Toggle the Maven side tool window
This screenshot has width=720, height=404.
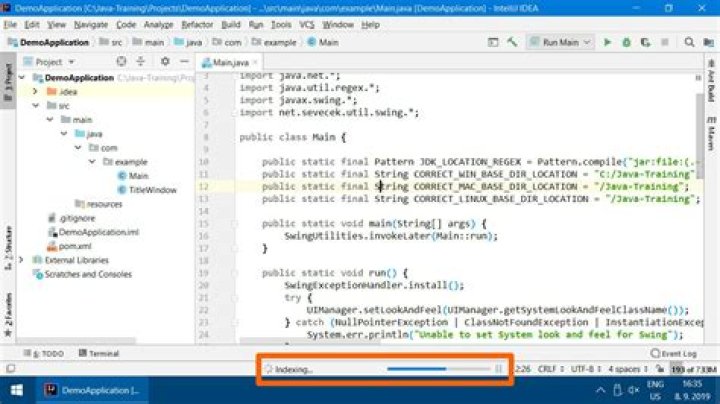(711, 133)
